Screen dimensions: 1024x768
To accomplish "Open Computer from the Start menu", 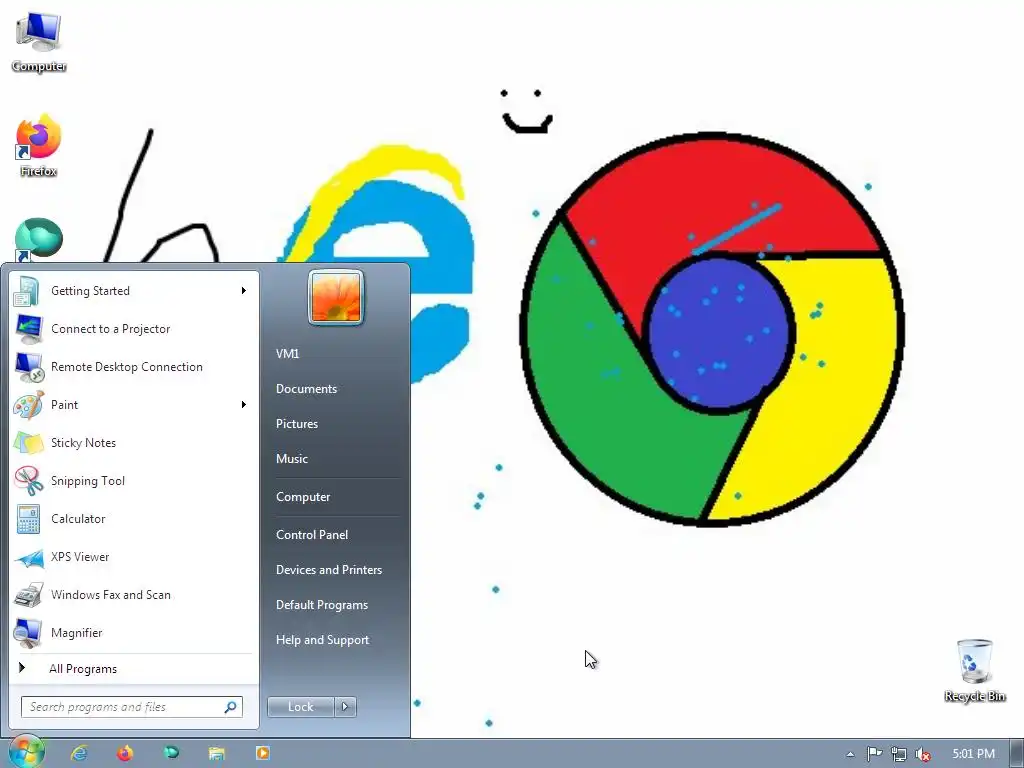I will [303, 497].
